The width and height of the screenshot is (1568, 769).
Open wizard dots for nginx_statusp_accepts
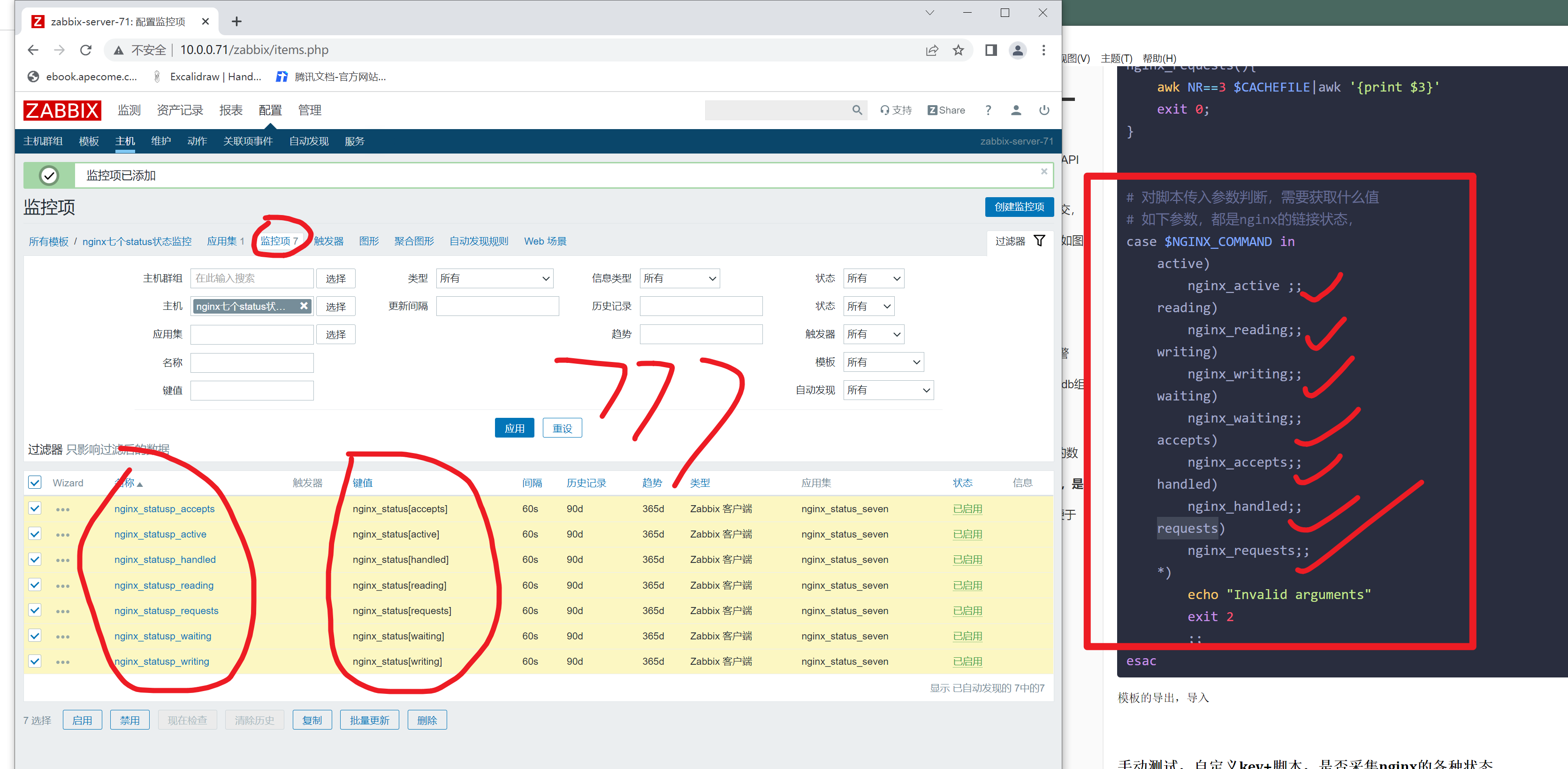pos(63,509)
